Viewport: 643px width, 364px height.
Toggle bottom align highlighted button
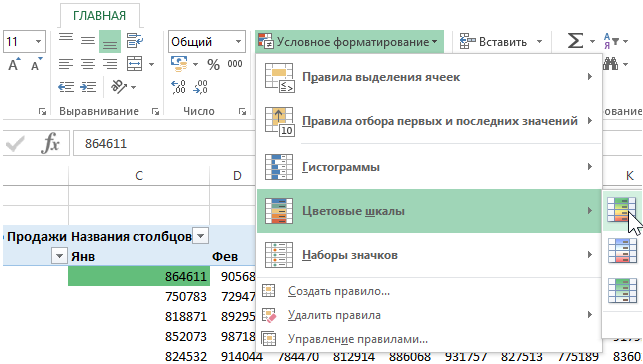coord(110,41)
